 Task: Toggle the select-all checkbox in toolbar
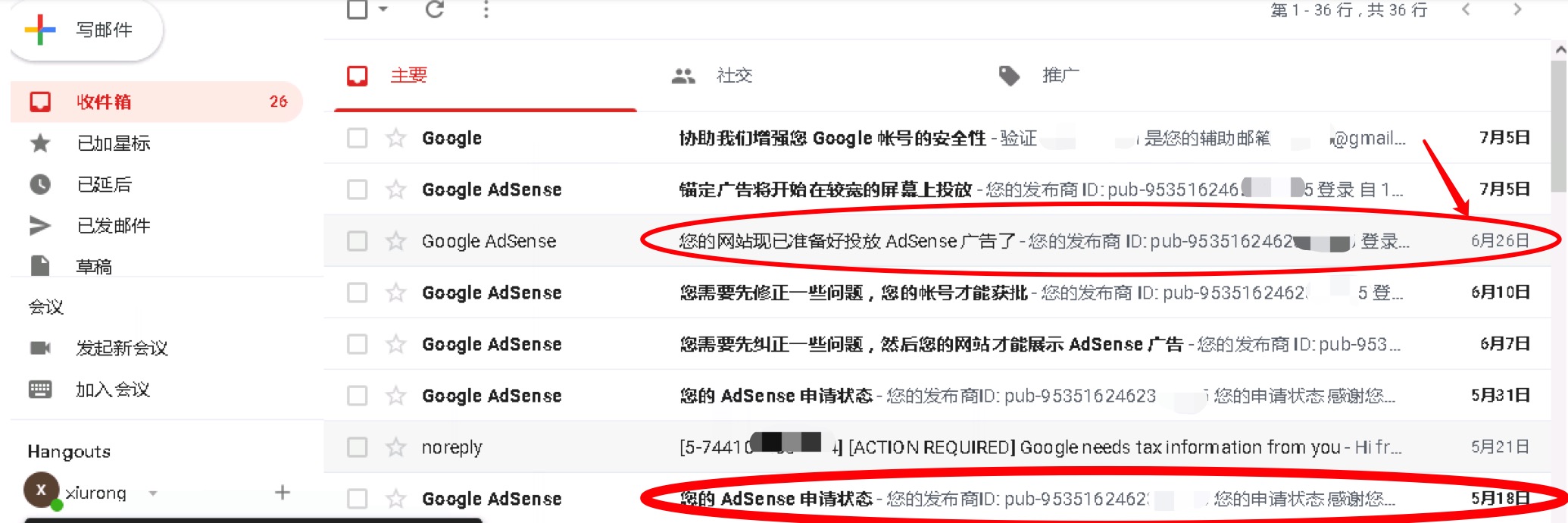click(x=358, y=9)
